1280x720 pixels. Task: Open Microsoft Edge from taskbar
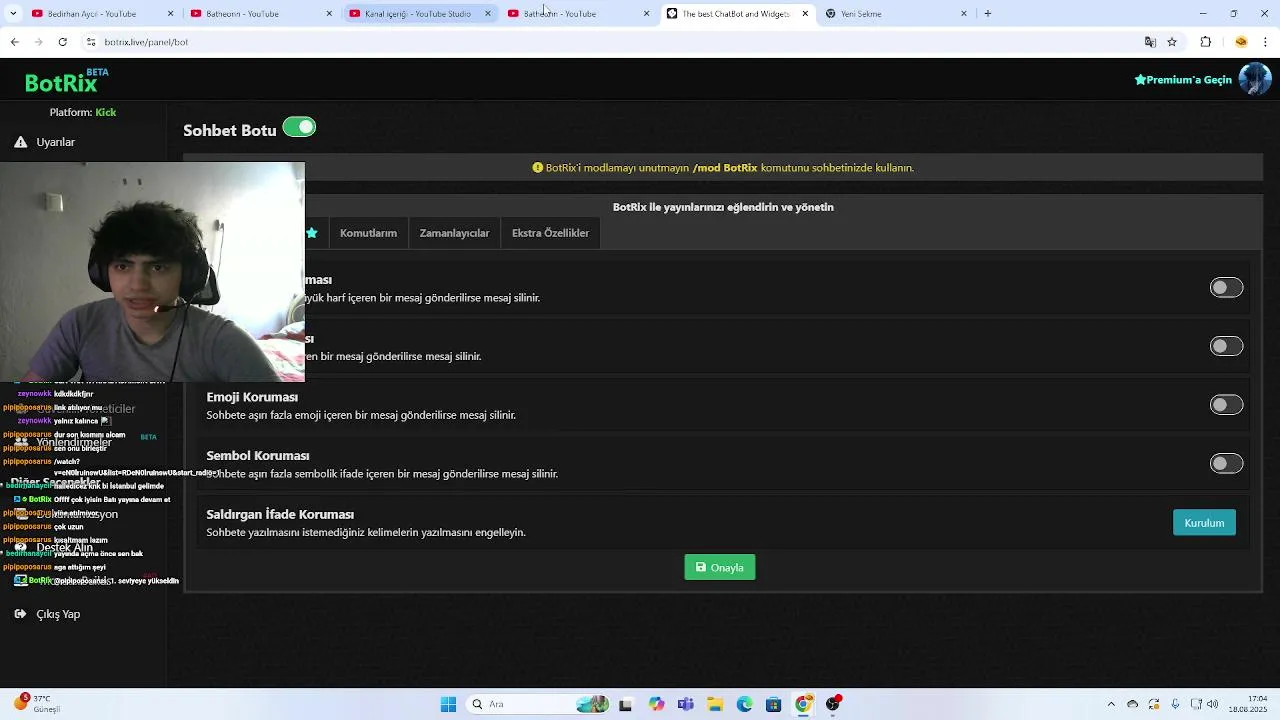point(744,704)
